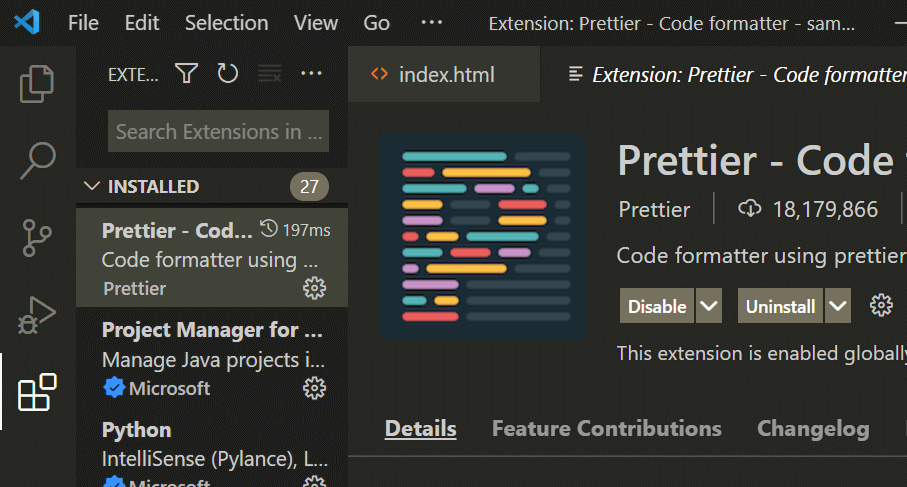Select the Extensions view icon
The height and width of the screenshot is (487, 907).
pos(37,392)
